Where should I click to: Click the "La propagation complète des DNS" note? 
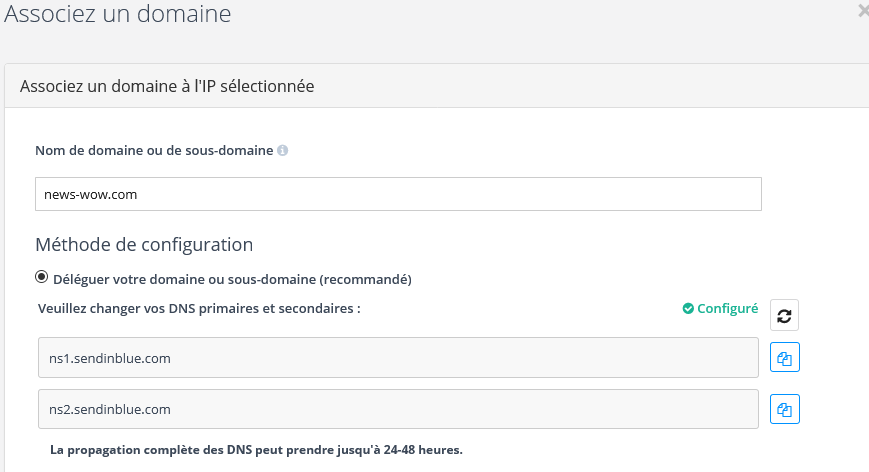pos(256,449)
